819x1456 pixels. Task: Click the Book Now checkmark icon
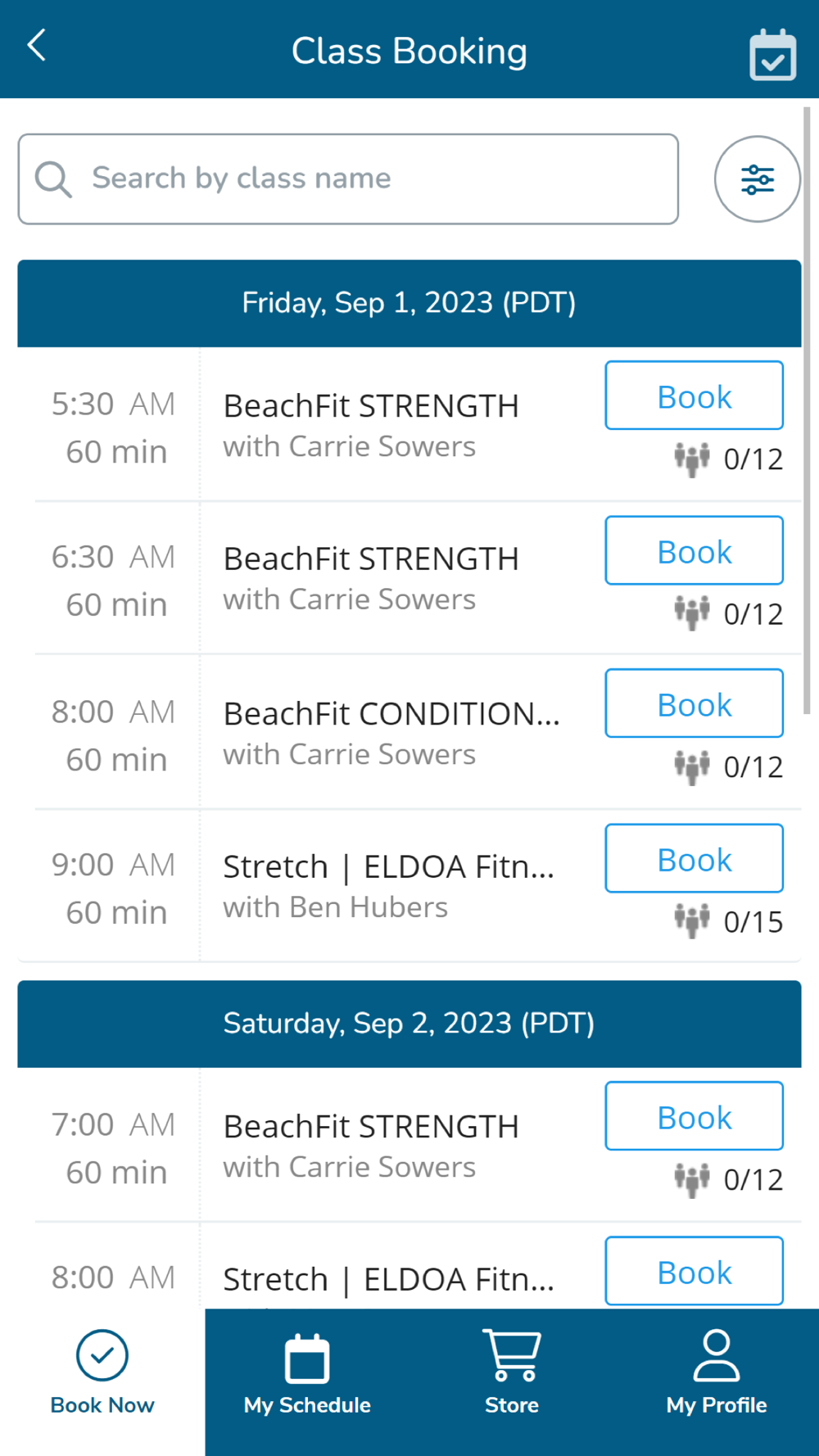point(102,1355)
